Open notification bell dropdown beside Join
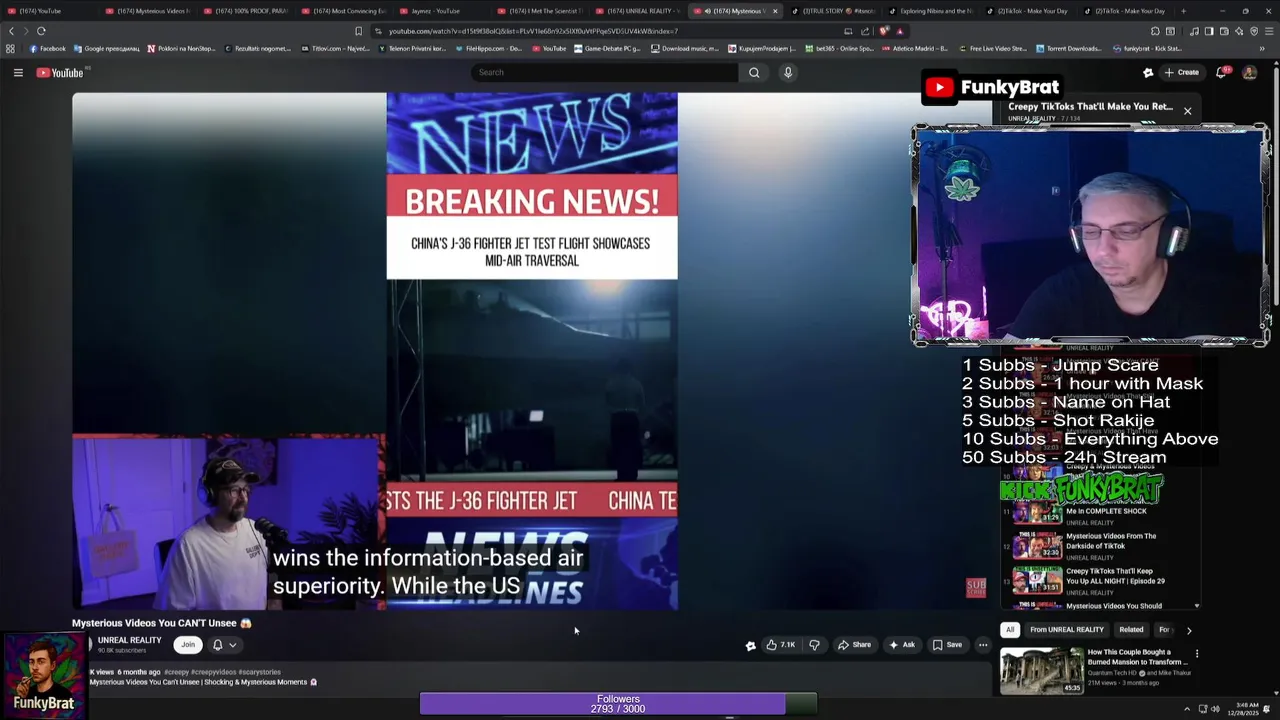This screenshot has height=720, width=1280. pos(224,645)
